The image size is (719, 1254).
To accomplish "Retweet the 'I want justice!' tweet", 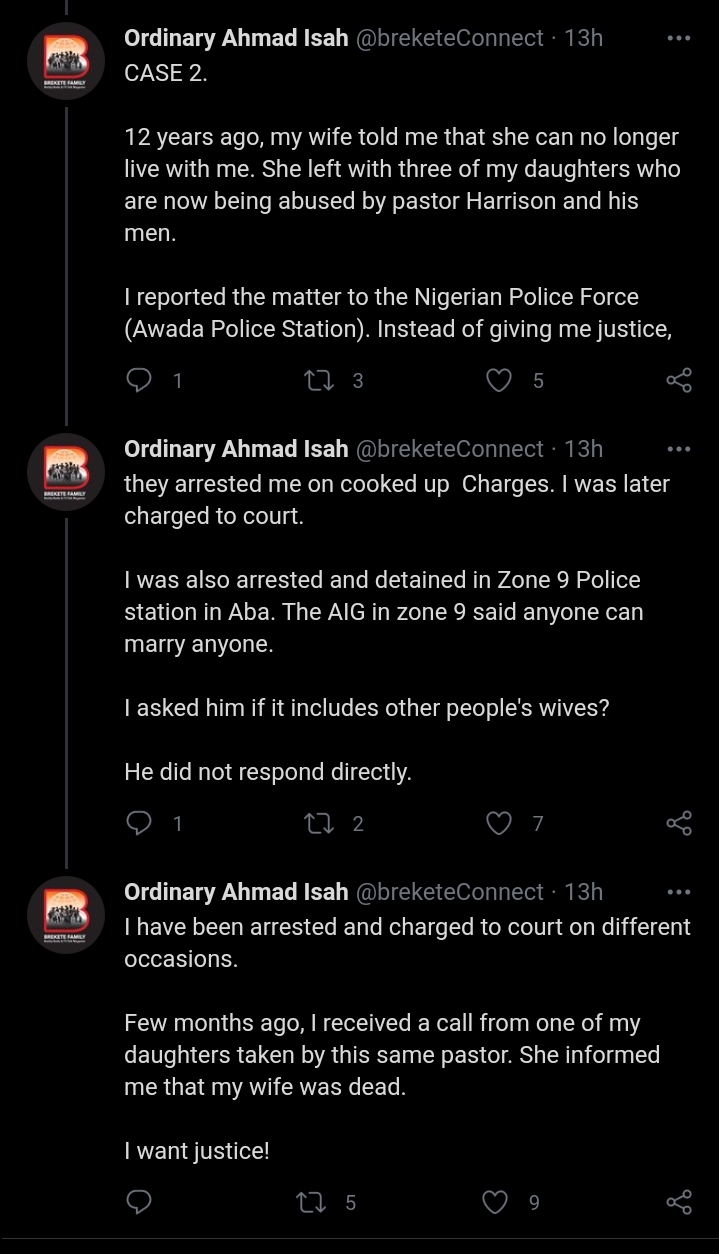I will [x=311, y=1202].
